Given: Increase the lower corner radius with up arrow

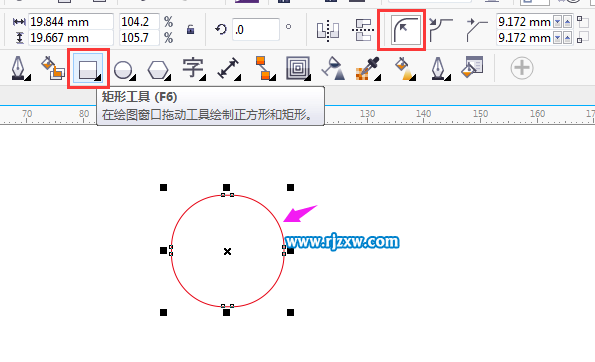Looking at the screenshot, I should pos(567,38).
